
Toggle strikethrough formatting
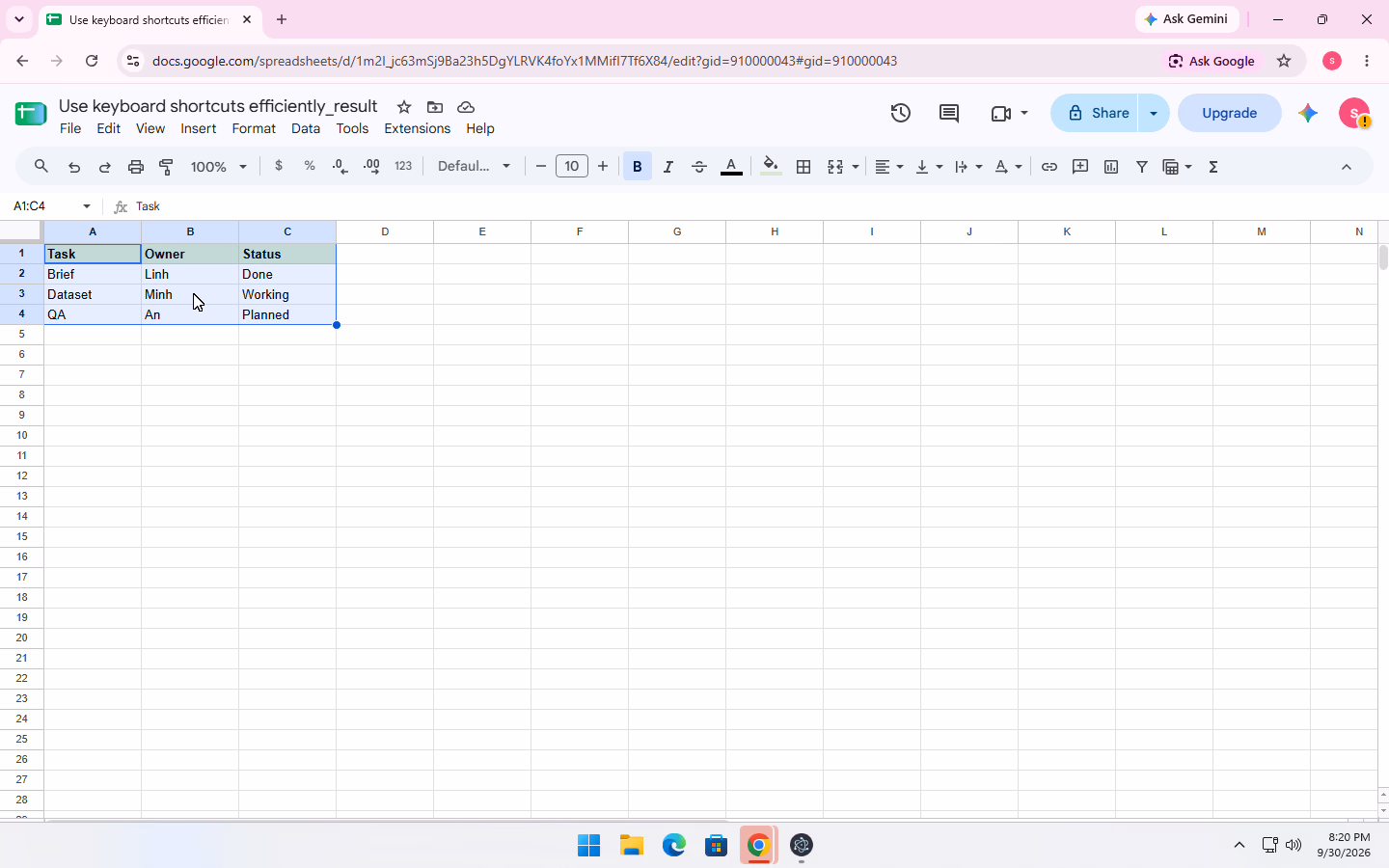tap(699, 167)
